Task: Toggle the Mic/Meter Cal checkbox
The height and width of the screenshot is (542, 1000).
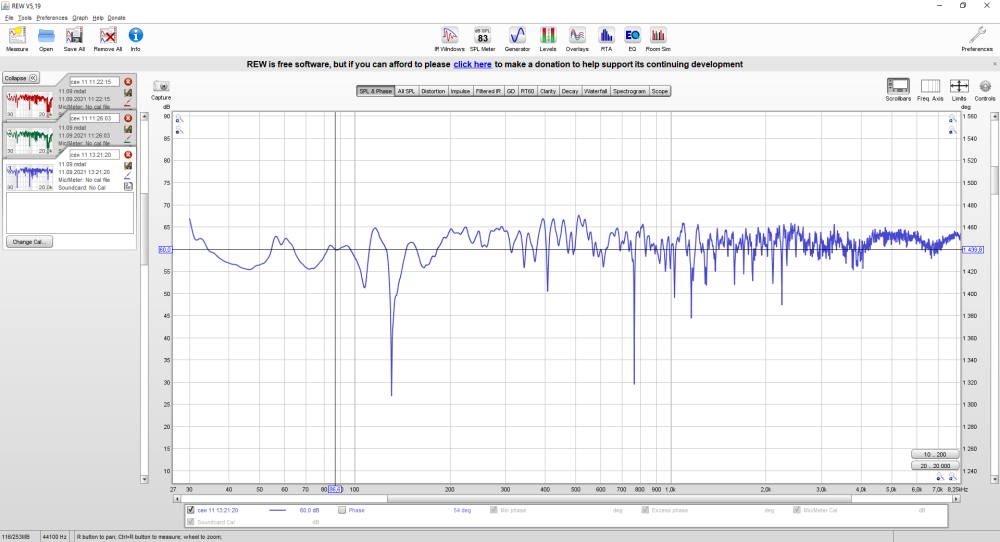Action: click(x=797, y=510)
